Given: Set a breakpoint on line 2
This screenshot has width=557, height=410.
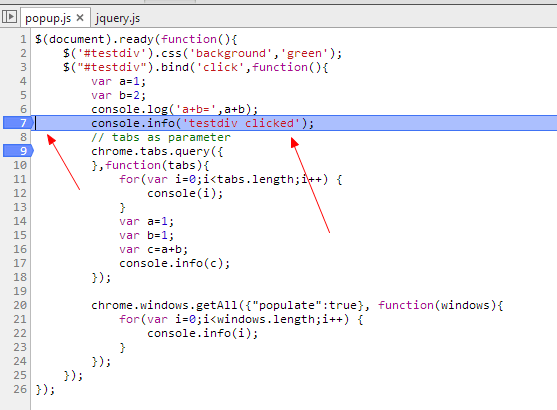Looking at the screenshot, I should tap(23, 53).
